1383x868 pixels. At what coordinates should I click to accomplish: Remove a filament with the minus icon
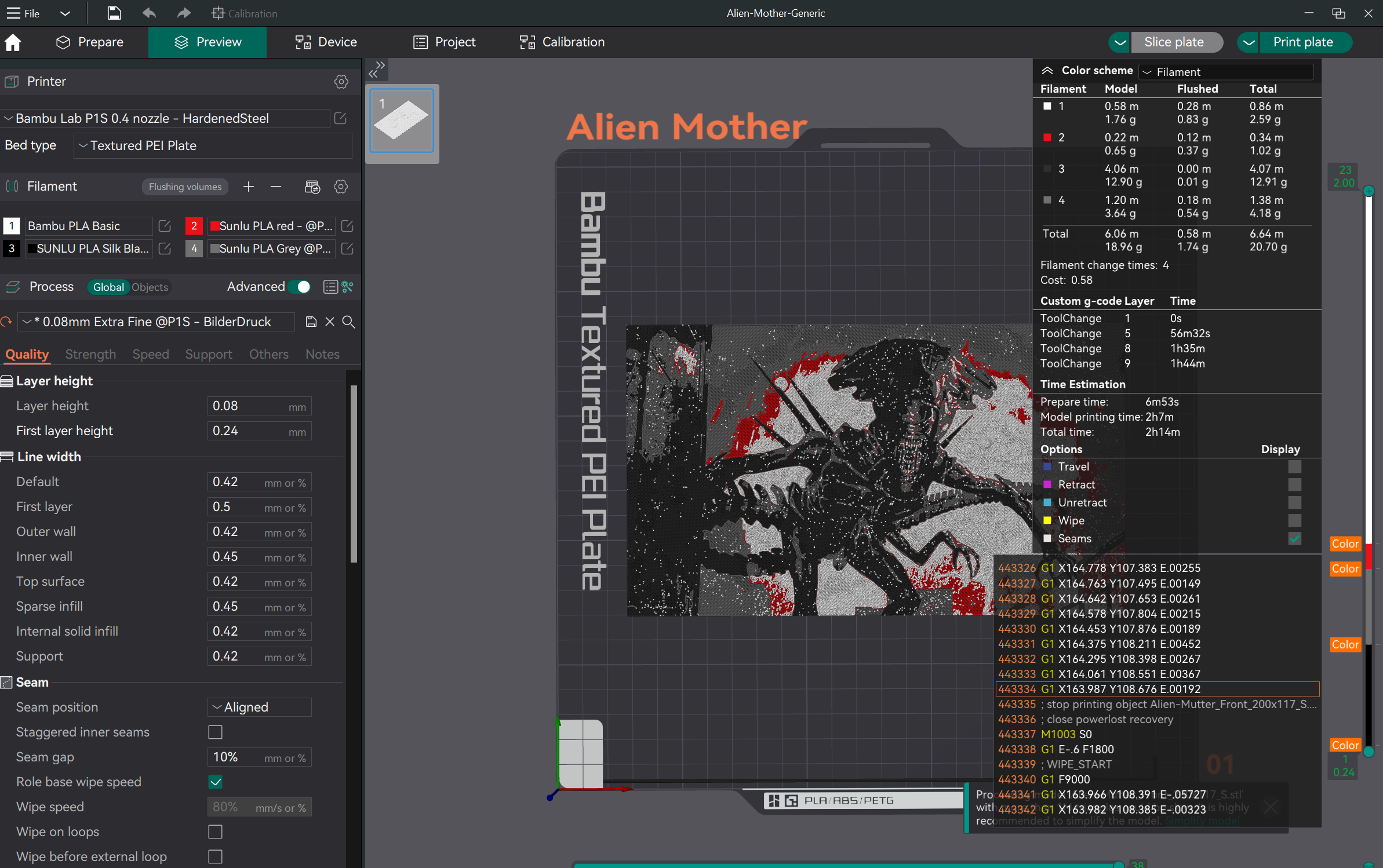[x=276, y=187]
